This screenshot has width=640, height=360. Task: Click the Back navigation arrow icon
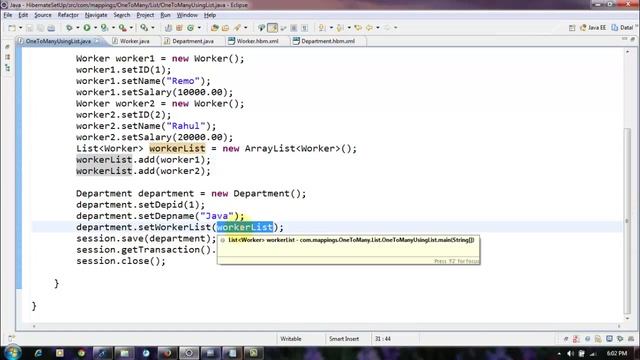click(369, 28)
